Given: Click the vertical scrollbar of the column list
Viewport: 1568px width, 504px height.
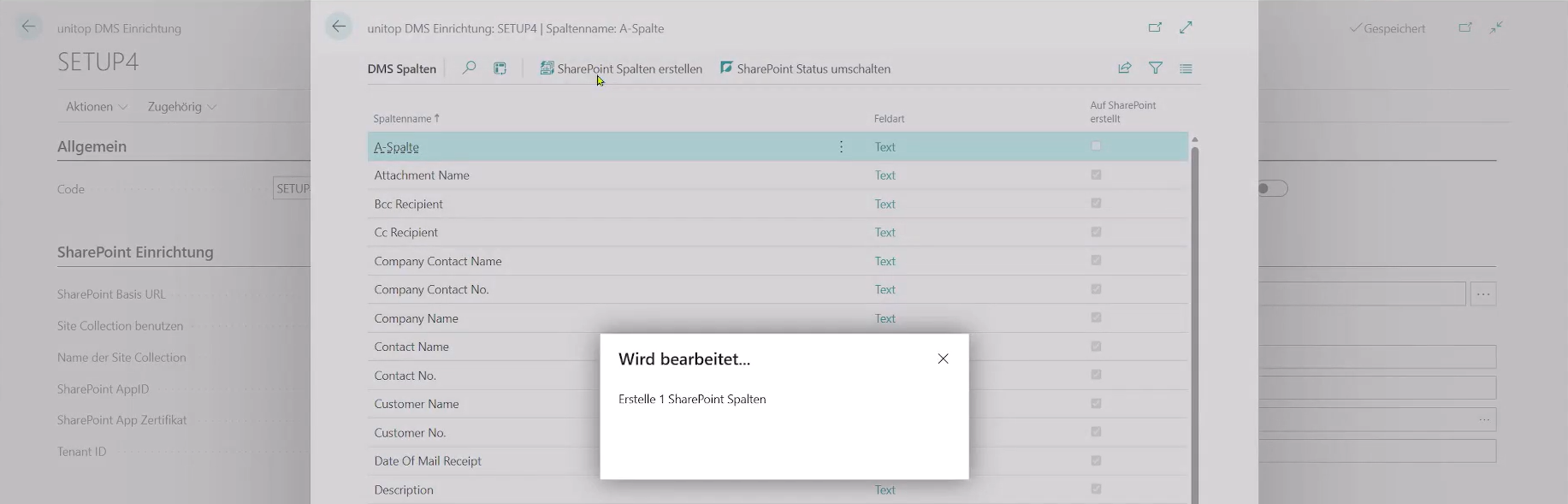Looking at the screenshot, I should 1195,325.
